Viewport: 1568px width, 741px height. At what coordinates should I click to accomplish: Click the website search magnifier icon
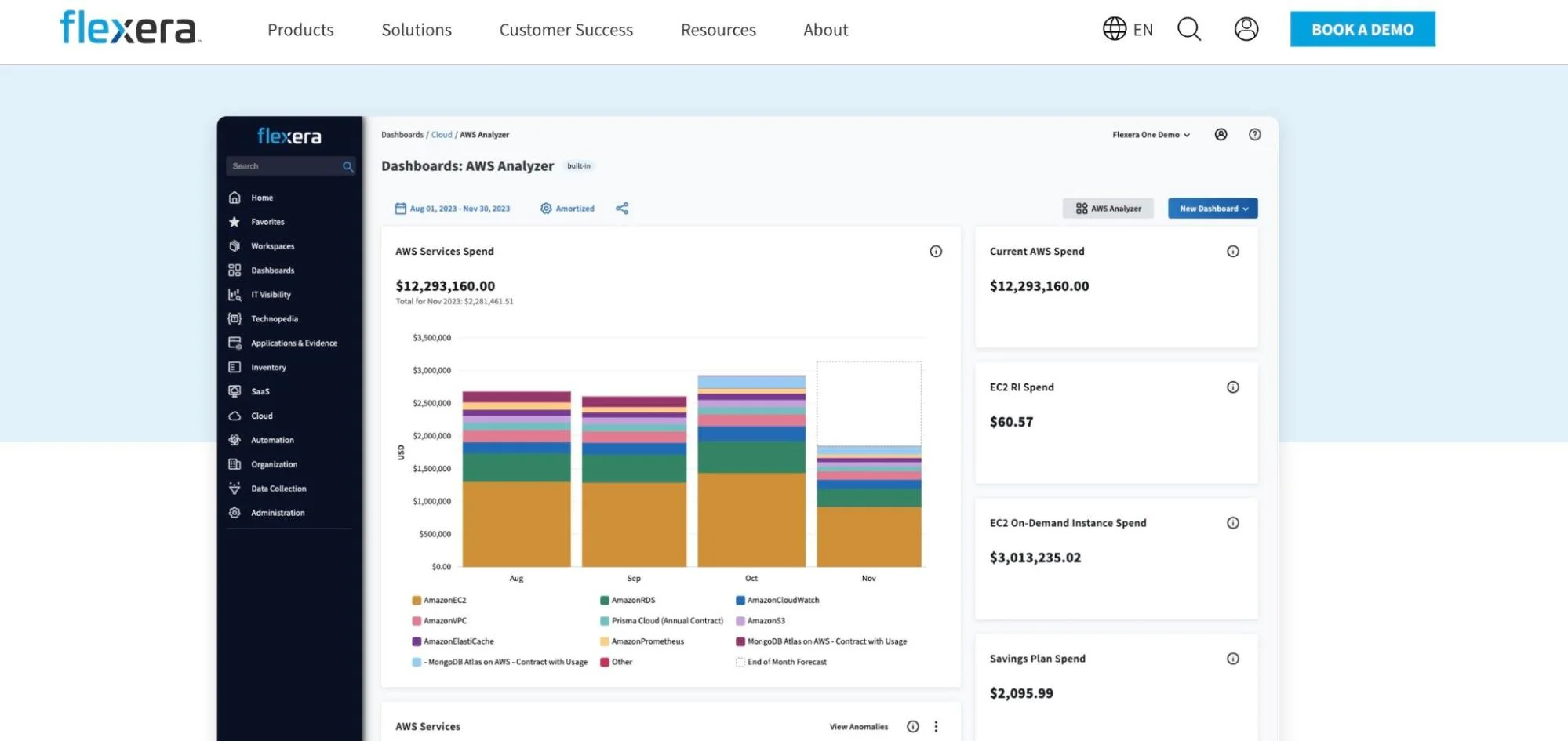point(1189,29)
